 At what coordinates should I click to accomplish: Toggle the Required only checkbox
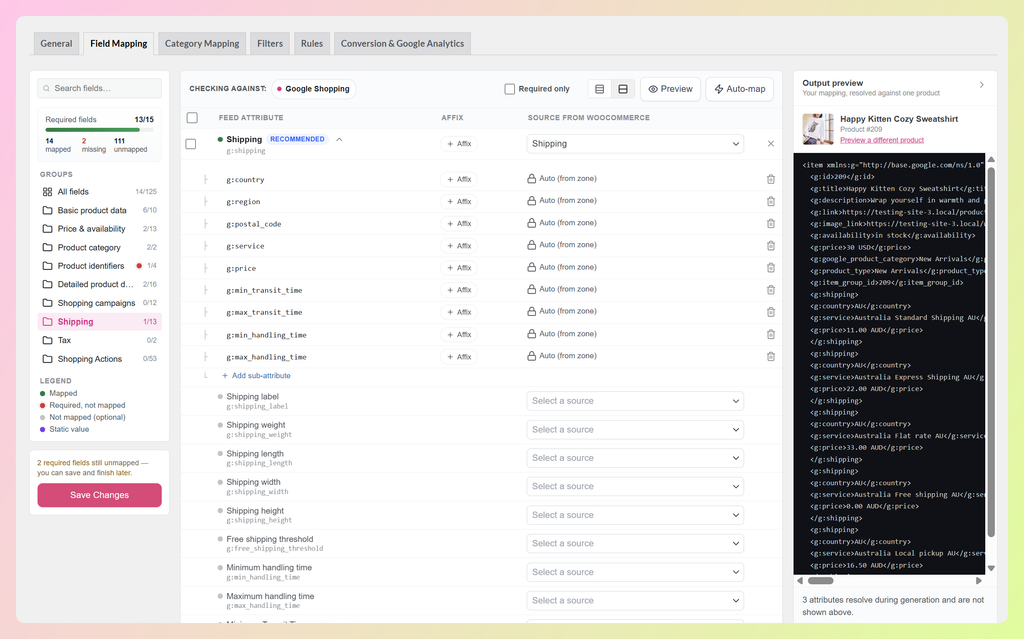click(509, 89)
